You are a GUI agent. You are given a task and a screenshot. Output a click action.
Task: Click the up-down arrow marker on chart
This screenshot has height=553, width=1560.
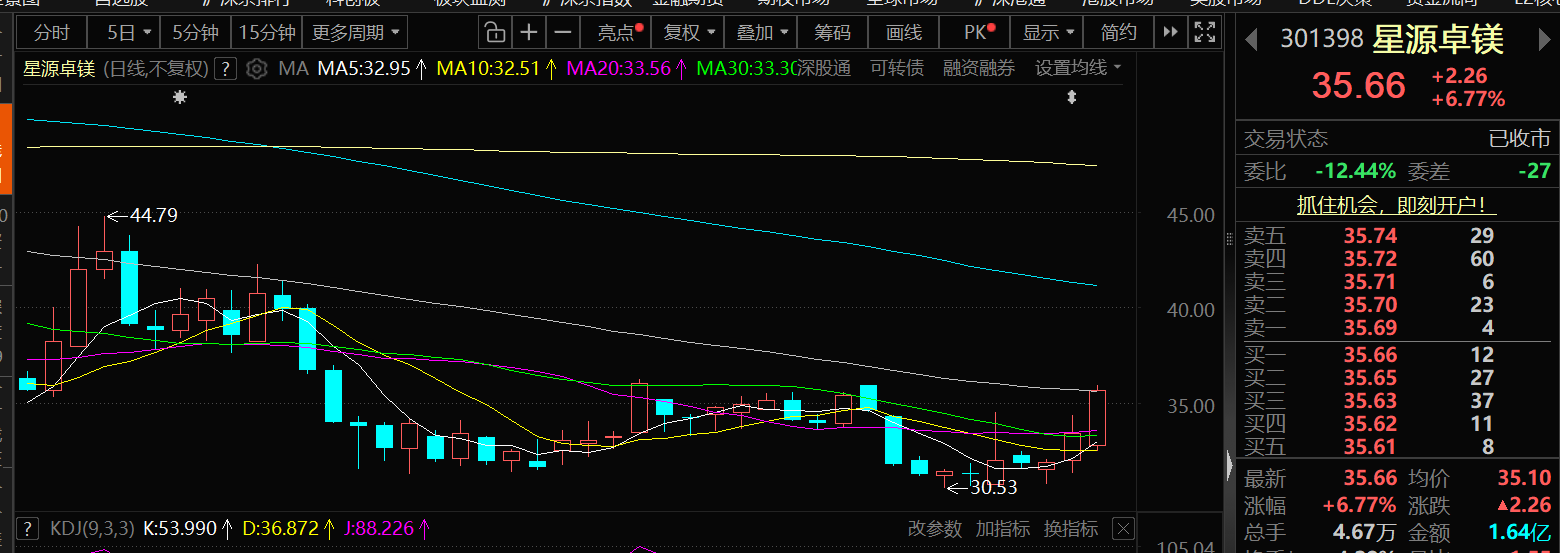(1071, 97)
